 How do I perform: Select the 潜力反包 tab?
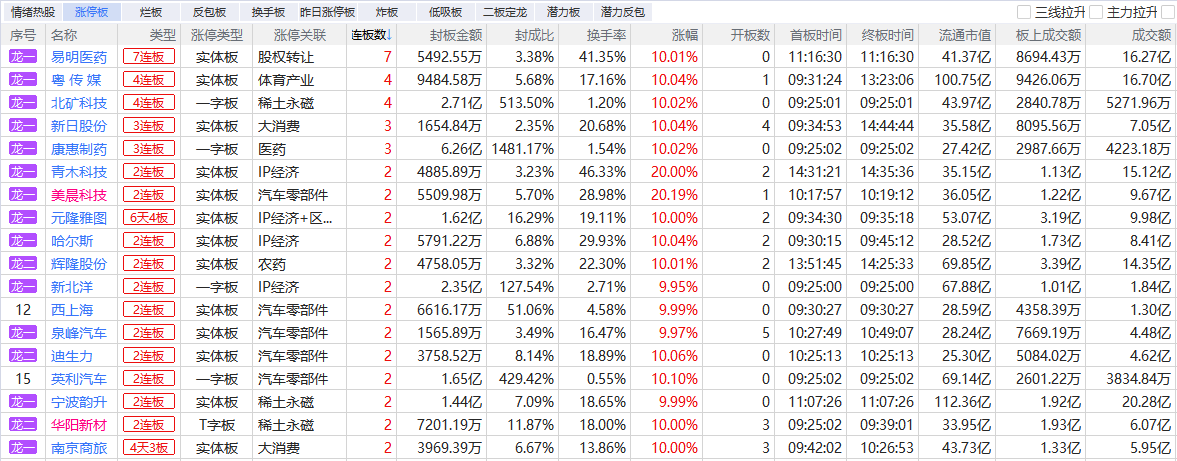pos(623,12)
